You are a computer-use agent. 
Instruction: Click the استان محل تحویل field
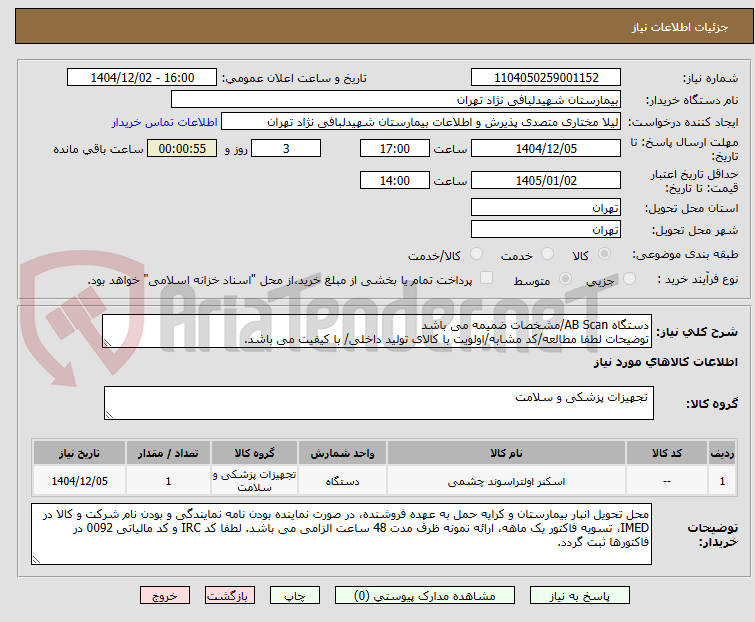(x=546, y=207)
